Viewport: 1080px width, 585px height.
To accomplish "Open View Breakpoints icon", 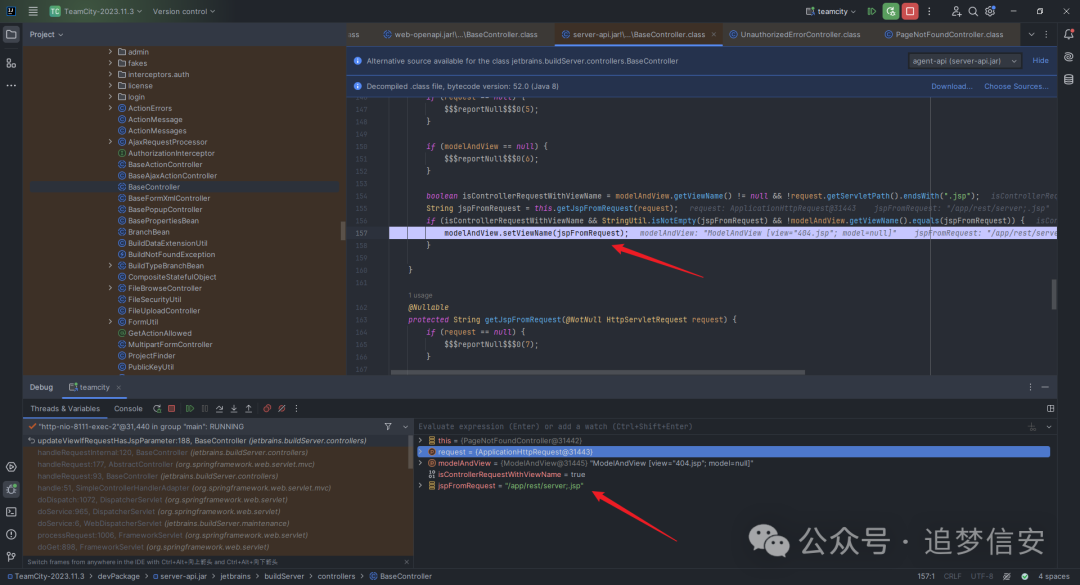I will (267, 409).
